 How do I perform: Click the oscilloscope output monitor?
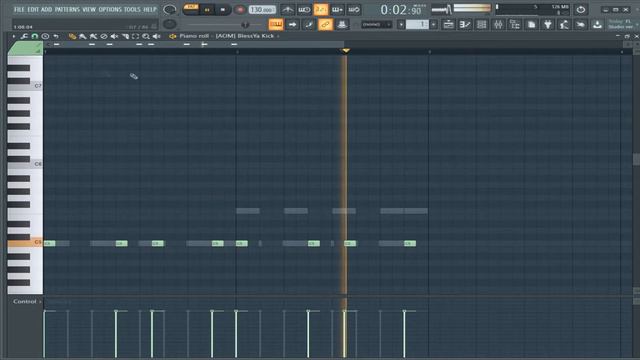tap(441, 9)
